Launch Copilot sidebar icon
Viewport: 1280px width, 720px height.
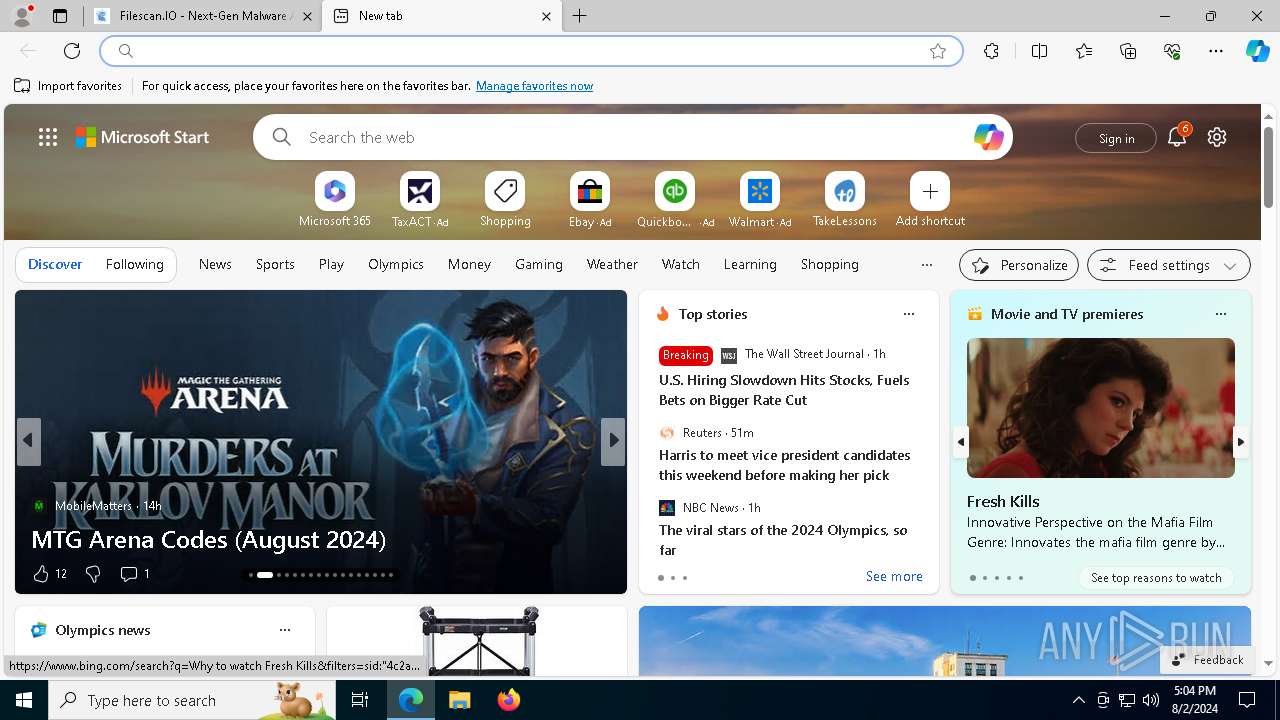click(x=1257, y=51)
